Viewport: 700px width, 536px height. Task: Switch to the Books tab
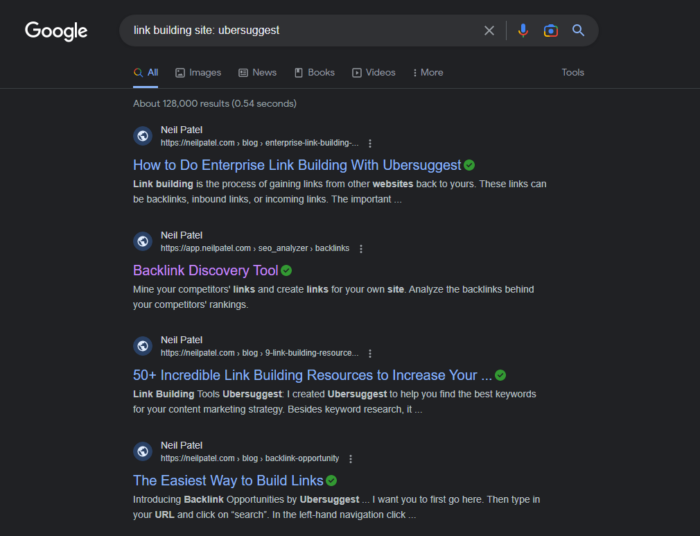point(315,72)
